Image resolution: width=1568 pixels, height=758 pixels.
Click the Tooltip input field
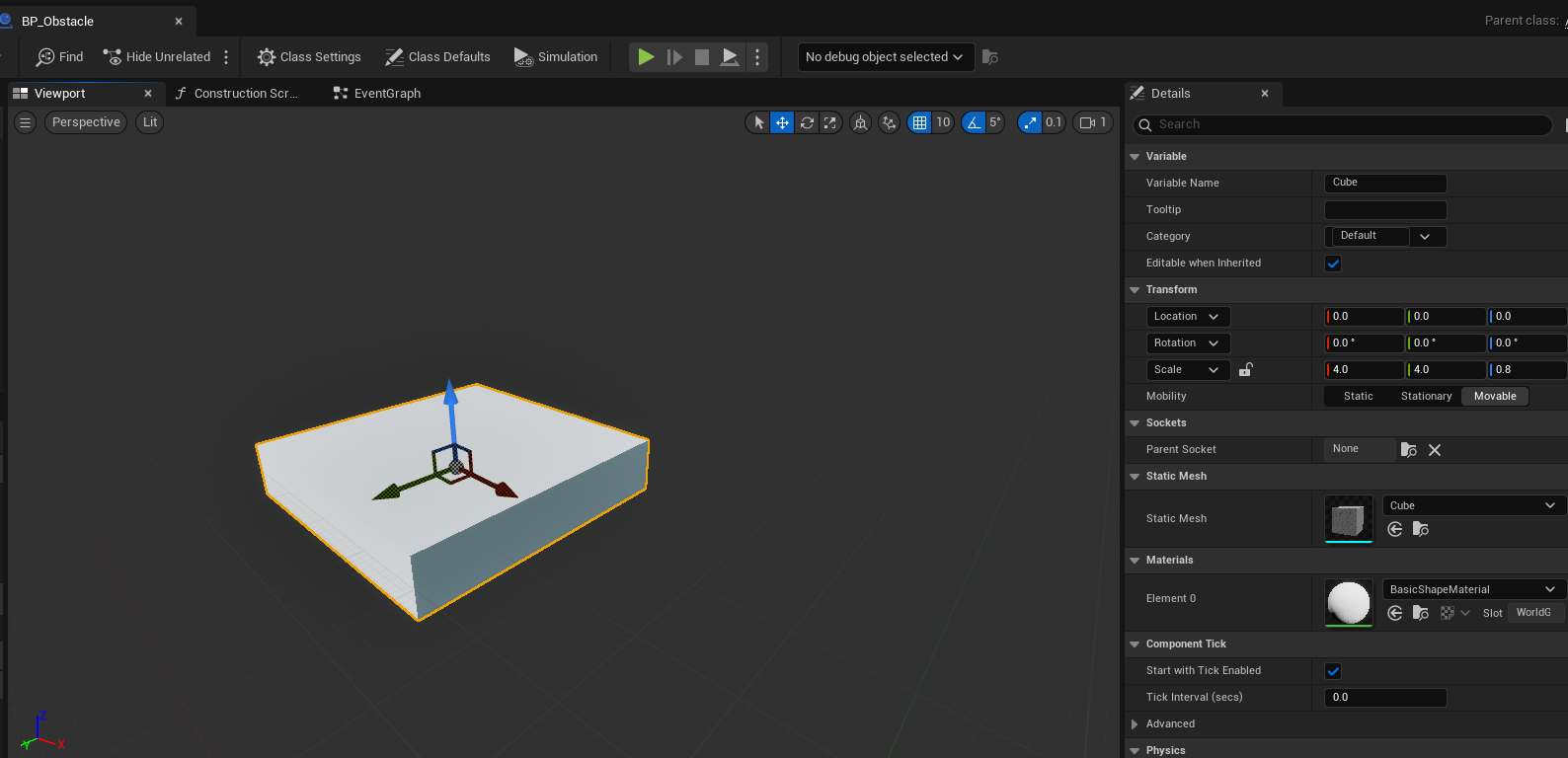click(1385, 210)
